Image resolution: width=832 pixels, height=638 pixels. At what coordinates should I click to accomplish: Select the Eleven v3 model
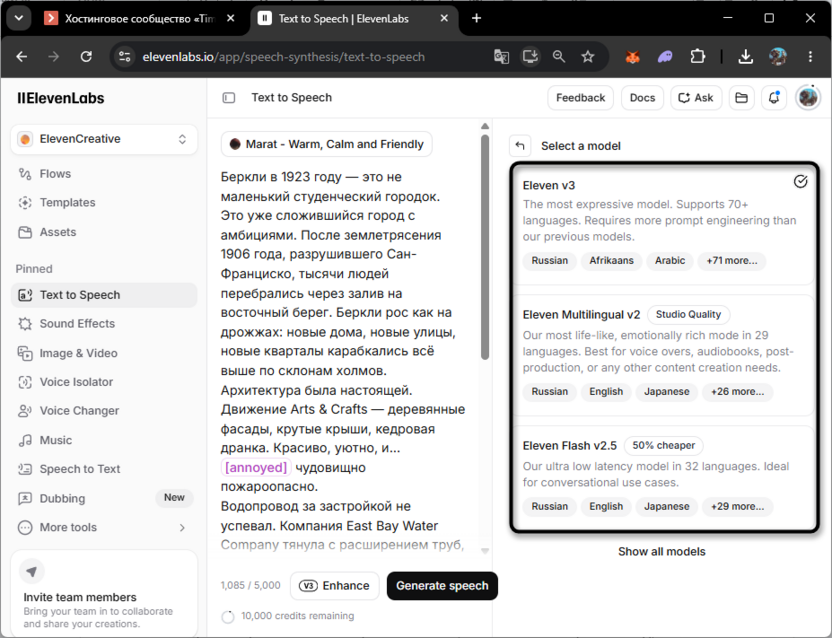point(664,227)
